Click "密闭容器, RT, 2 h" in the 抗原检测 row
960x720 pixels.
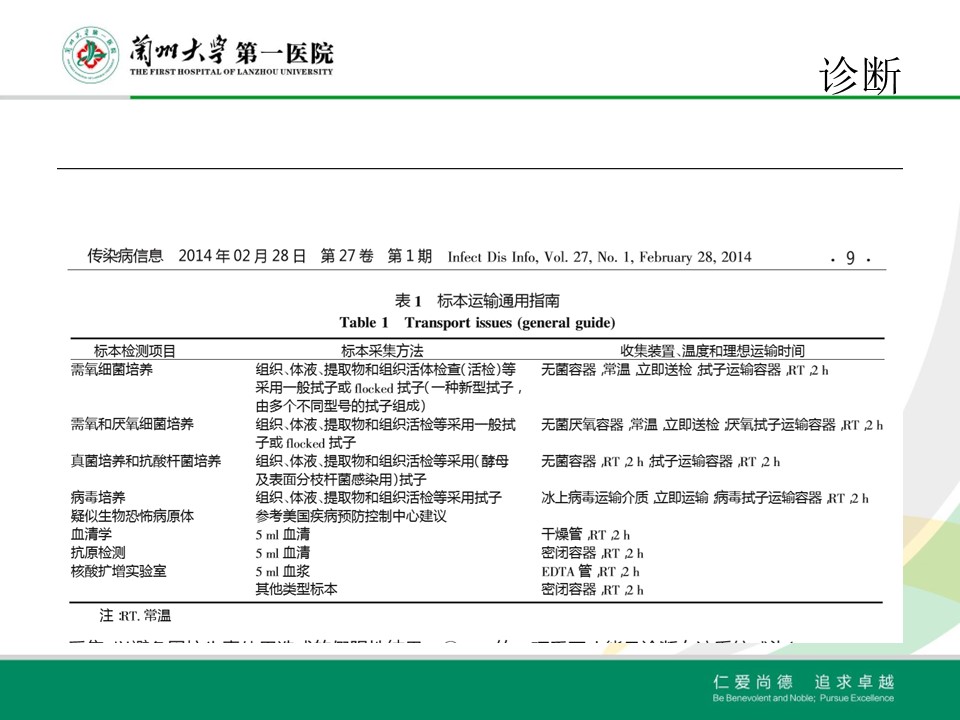click(592, 553)
